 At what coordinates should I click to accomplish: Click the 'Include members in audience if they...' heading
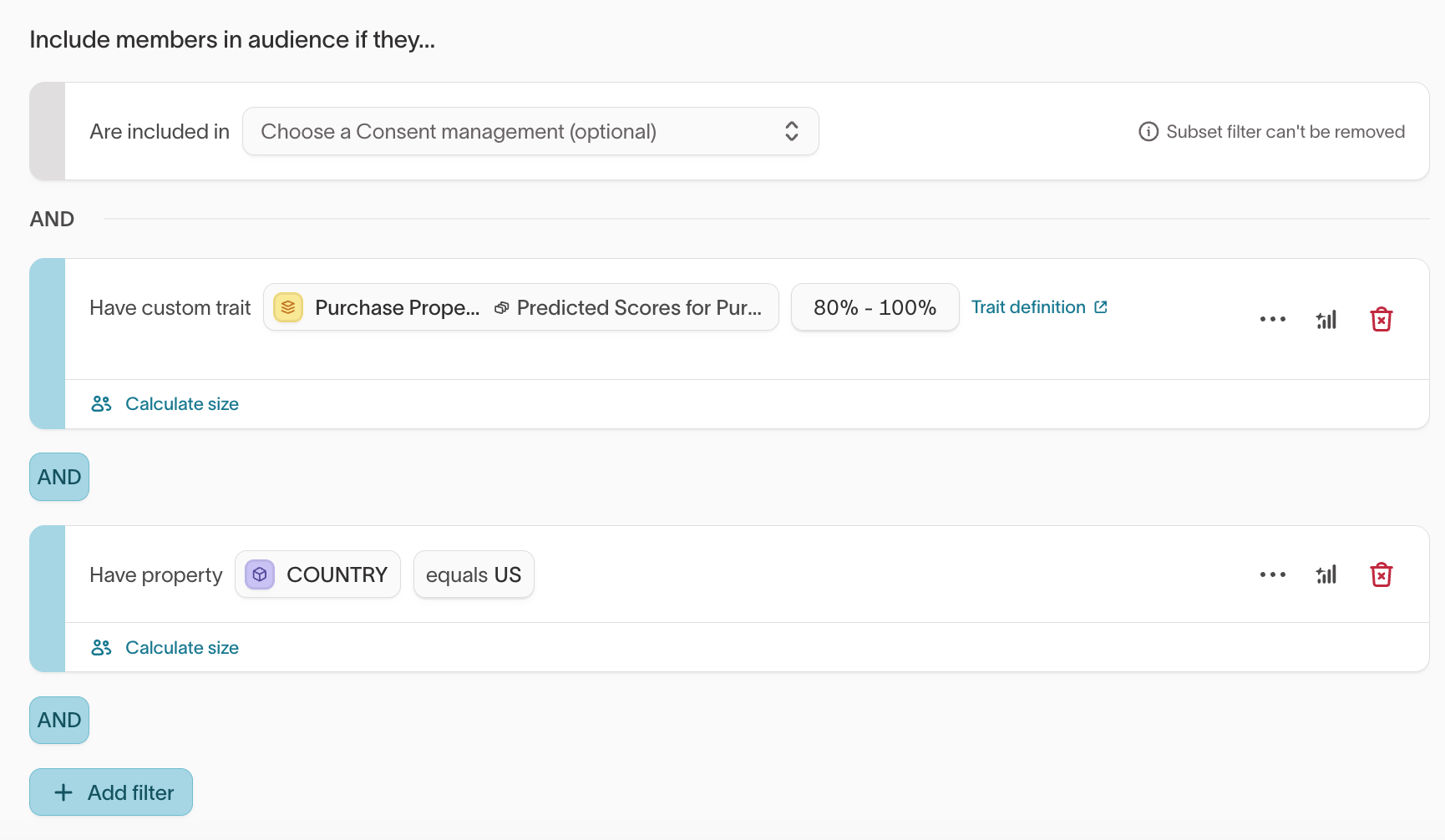click(x=232, y=40)
